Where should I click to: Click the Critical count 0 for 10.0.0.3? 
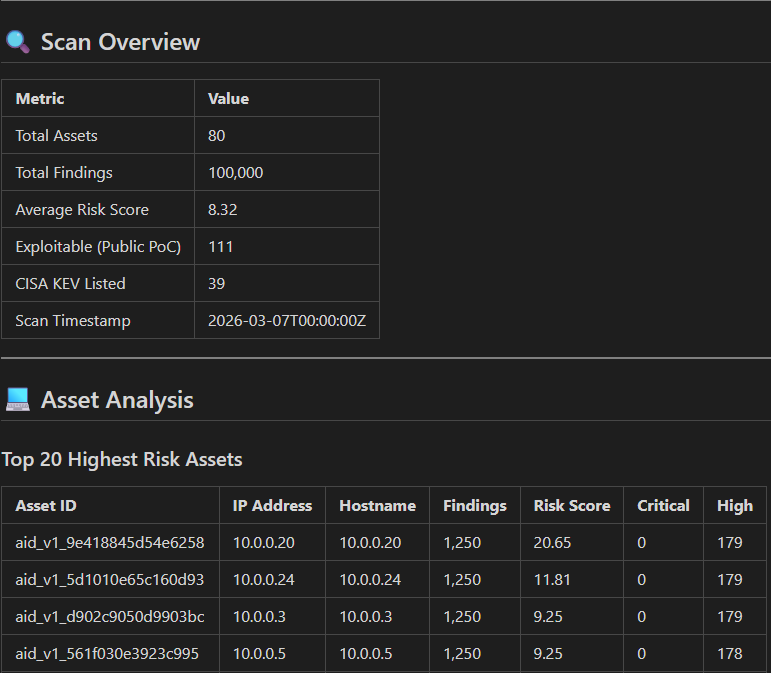pos(642,616)
